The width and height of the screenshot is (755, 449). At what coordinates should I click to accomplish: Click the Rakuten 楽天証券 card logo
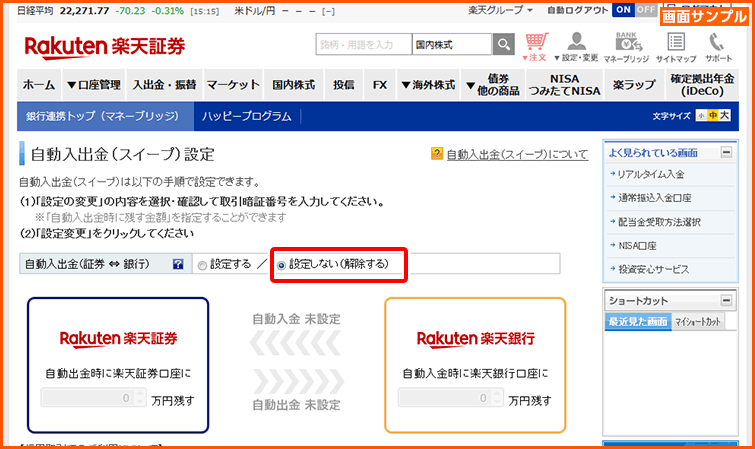coord(118,339)
